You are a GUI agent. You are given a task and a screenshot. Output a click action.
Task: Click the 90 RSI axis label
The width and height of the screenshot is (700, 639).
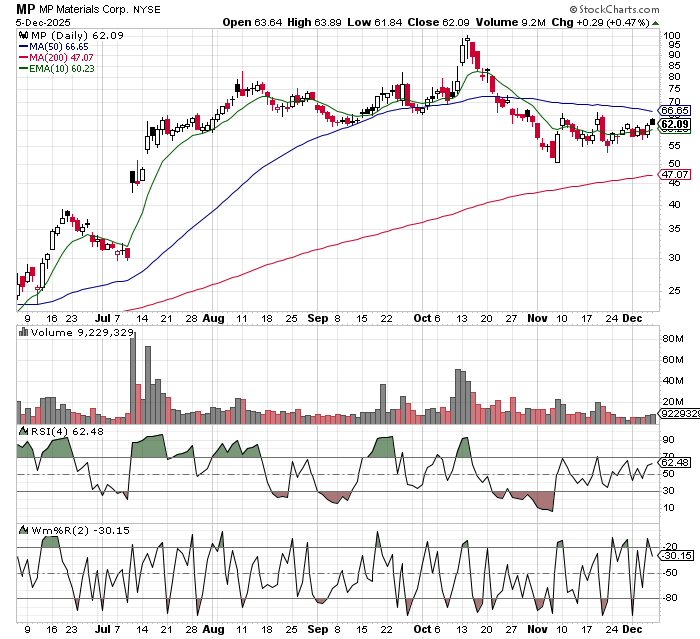[669, 440]
